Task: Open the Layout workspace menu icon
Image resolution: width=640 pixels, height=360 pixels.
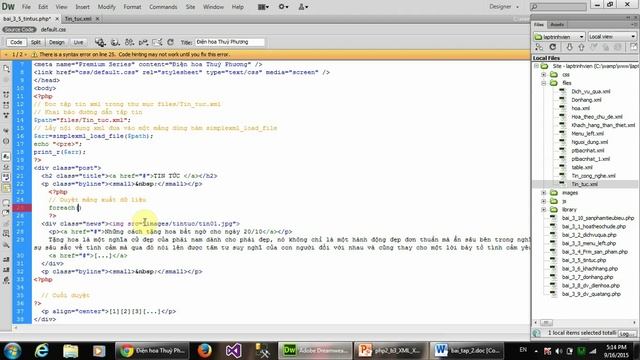Action: [x=263, y=7]
